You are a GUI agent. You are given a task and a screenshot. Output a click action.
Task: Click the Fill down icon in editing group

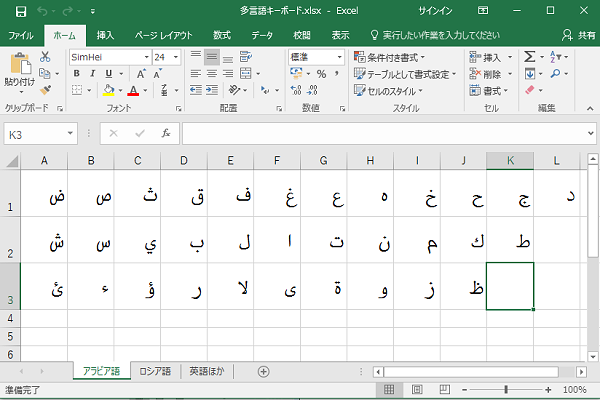point(530,73)
